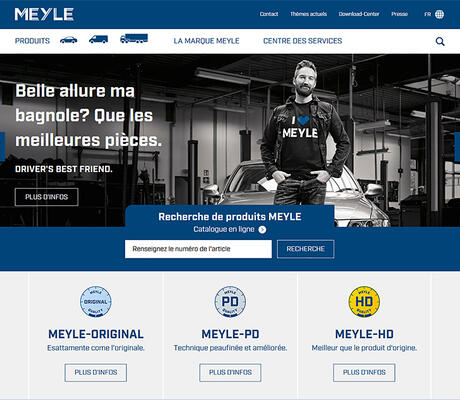Click the globe language icon
460x400 pixels.
click(439, 14)
